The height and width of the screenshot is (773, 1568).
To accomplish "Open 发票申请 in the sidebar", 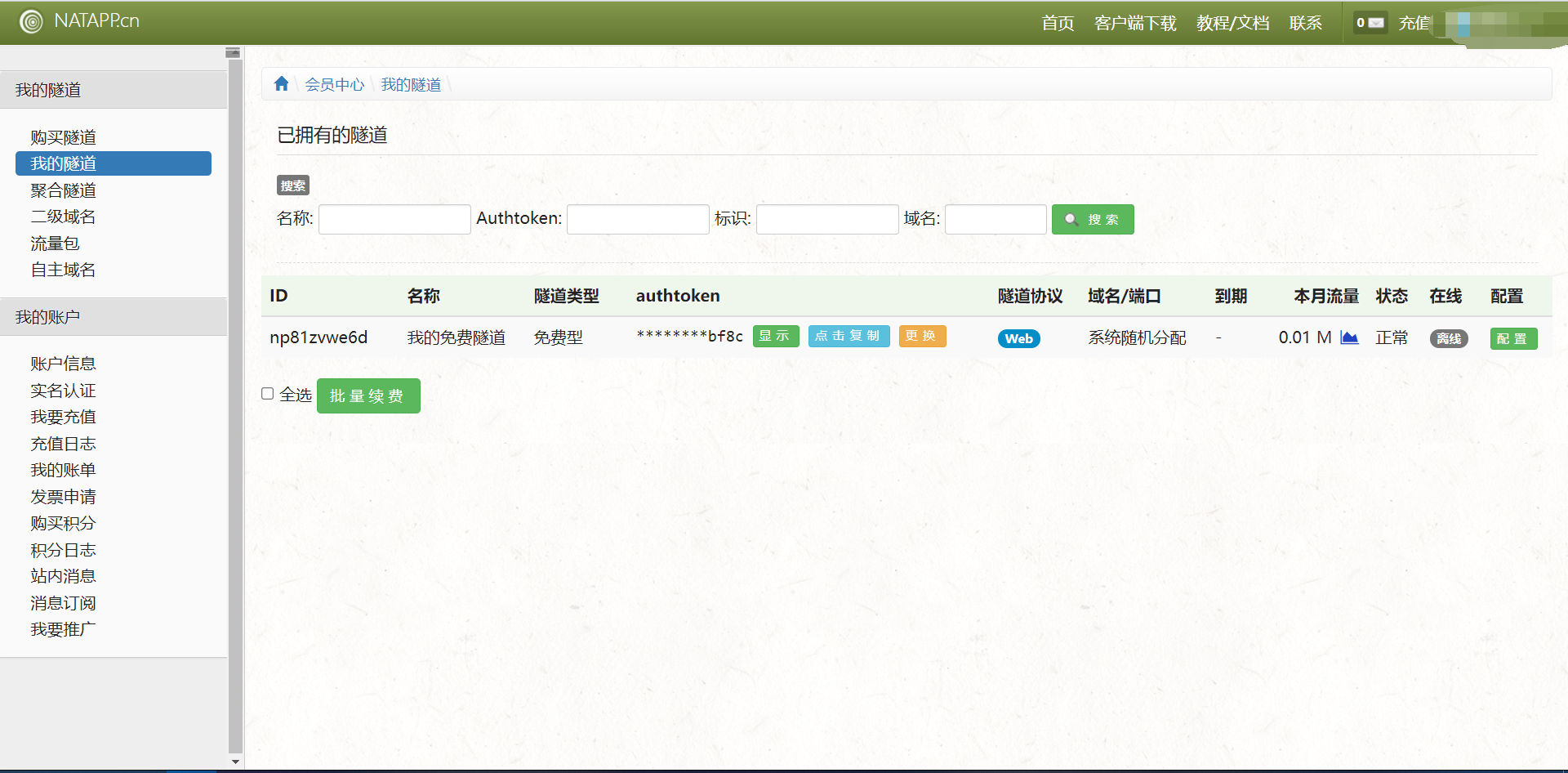I will 64,497.
